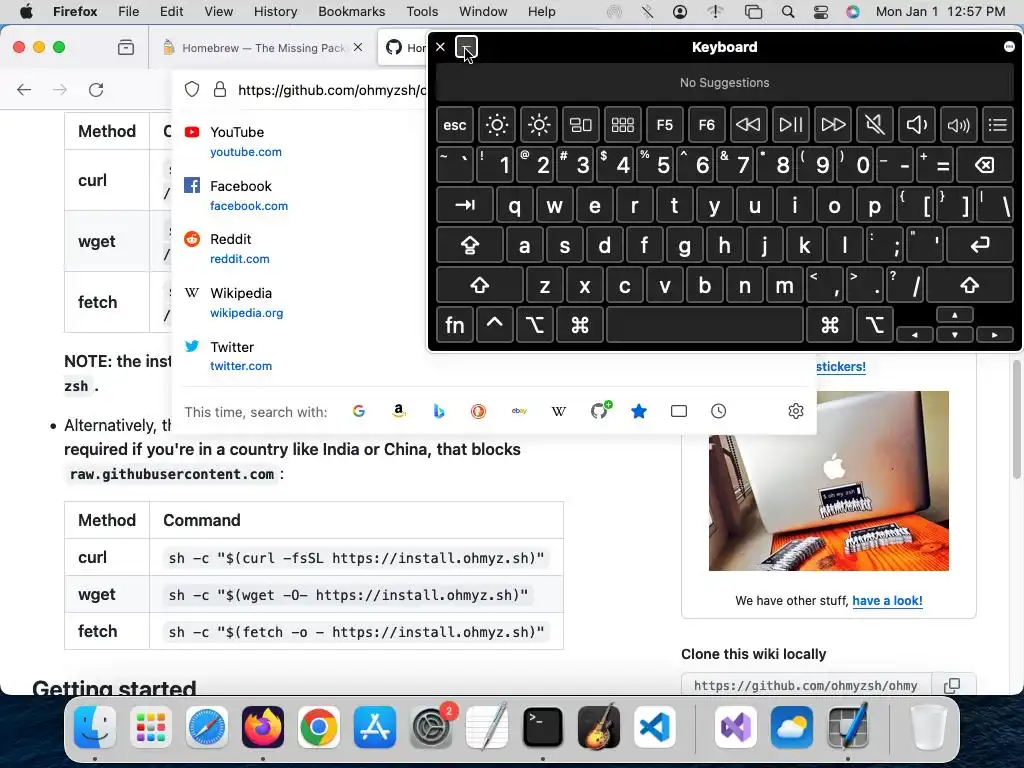Viewport: 1024px width, 768px height.
Task: Search open tabs icon
Action: coord(679,411)
